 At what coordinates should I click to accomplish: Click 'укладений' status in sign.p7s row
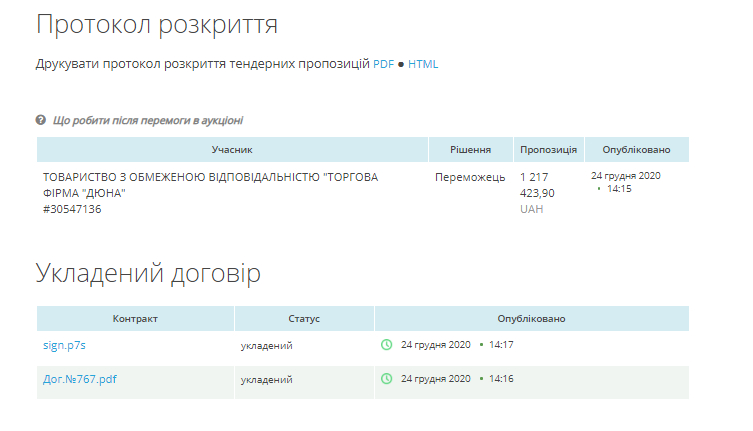267,346
